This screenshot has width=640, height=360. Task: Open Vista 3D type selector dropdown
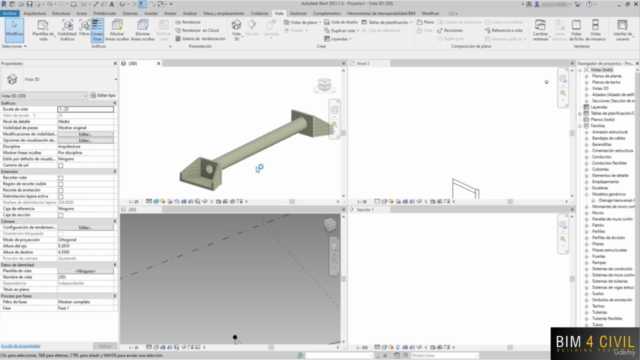[x=116, y=79]
